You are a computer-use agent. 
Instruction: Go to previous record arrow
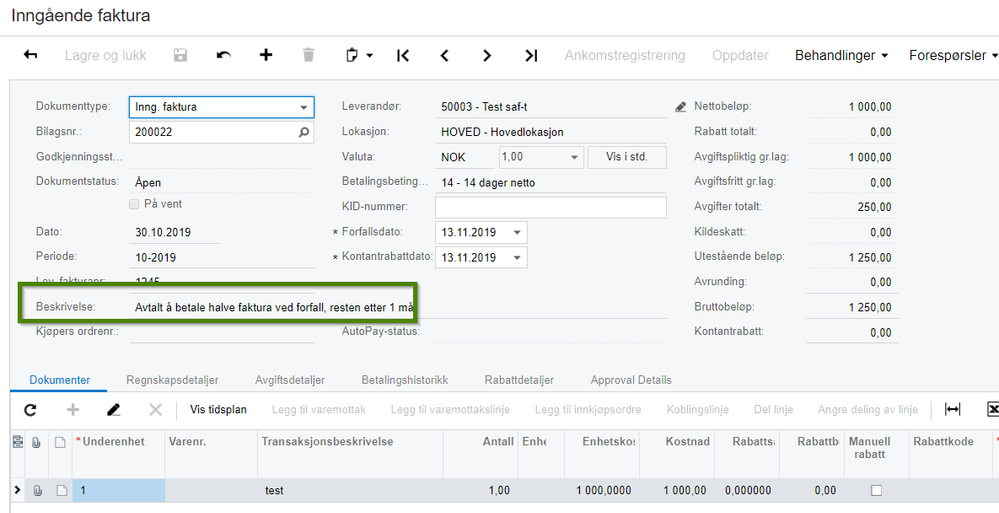(x=445, y=55)
